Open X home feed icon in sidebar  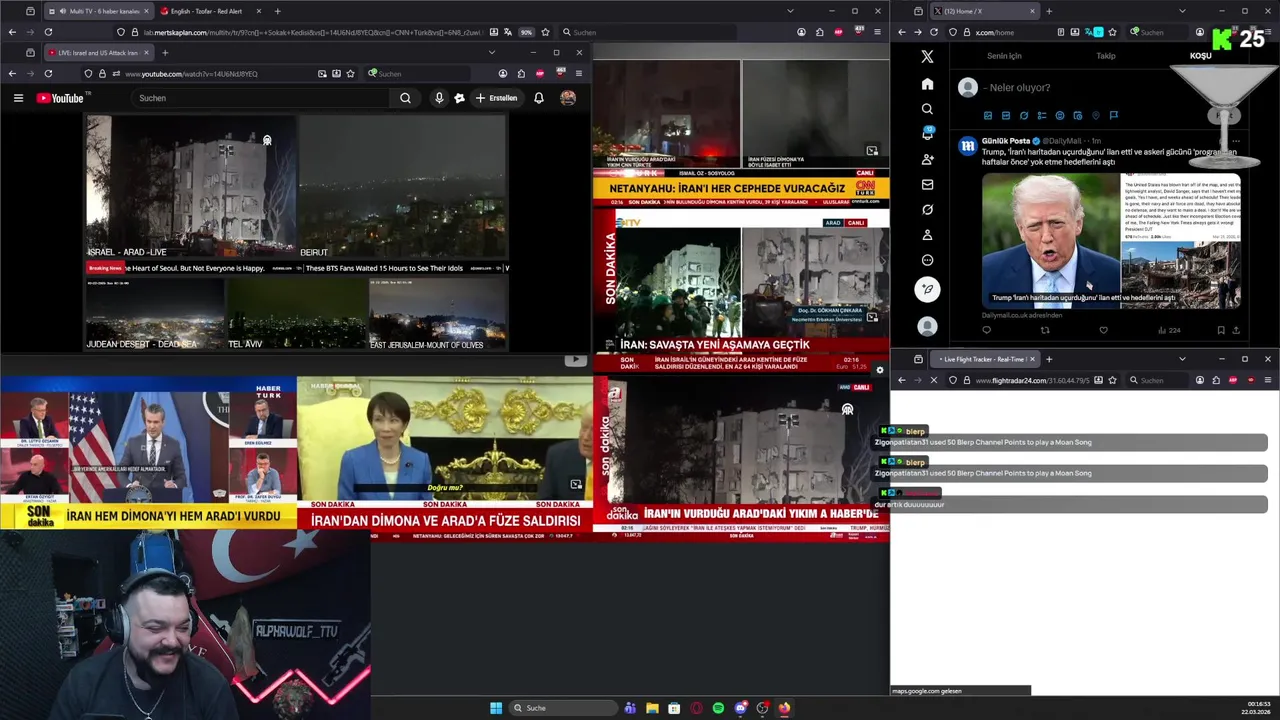point(927,84)
